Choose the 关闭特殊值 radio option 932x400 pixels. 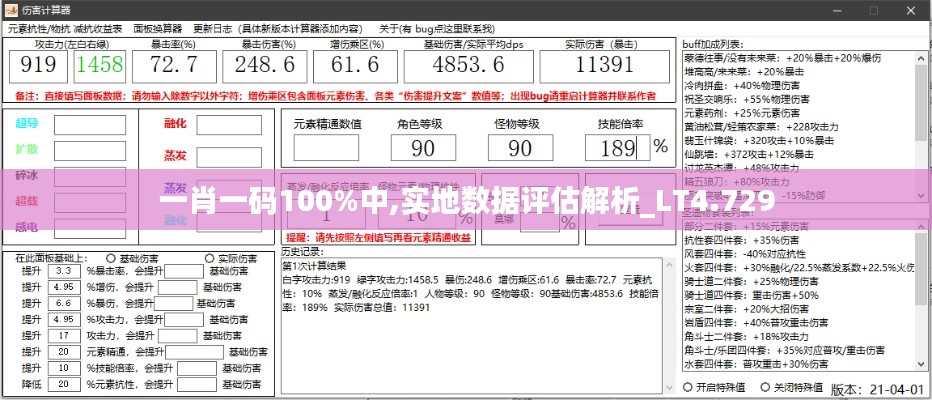(765, 386)
